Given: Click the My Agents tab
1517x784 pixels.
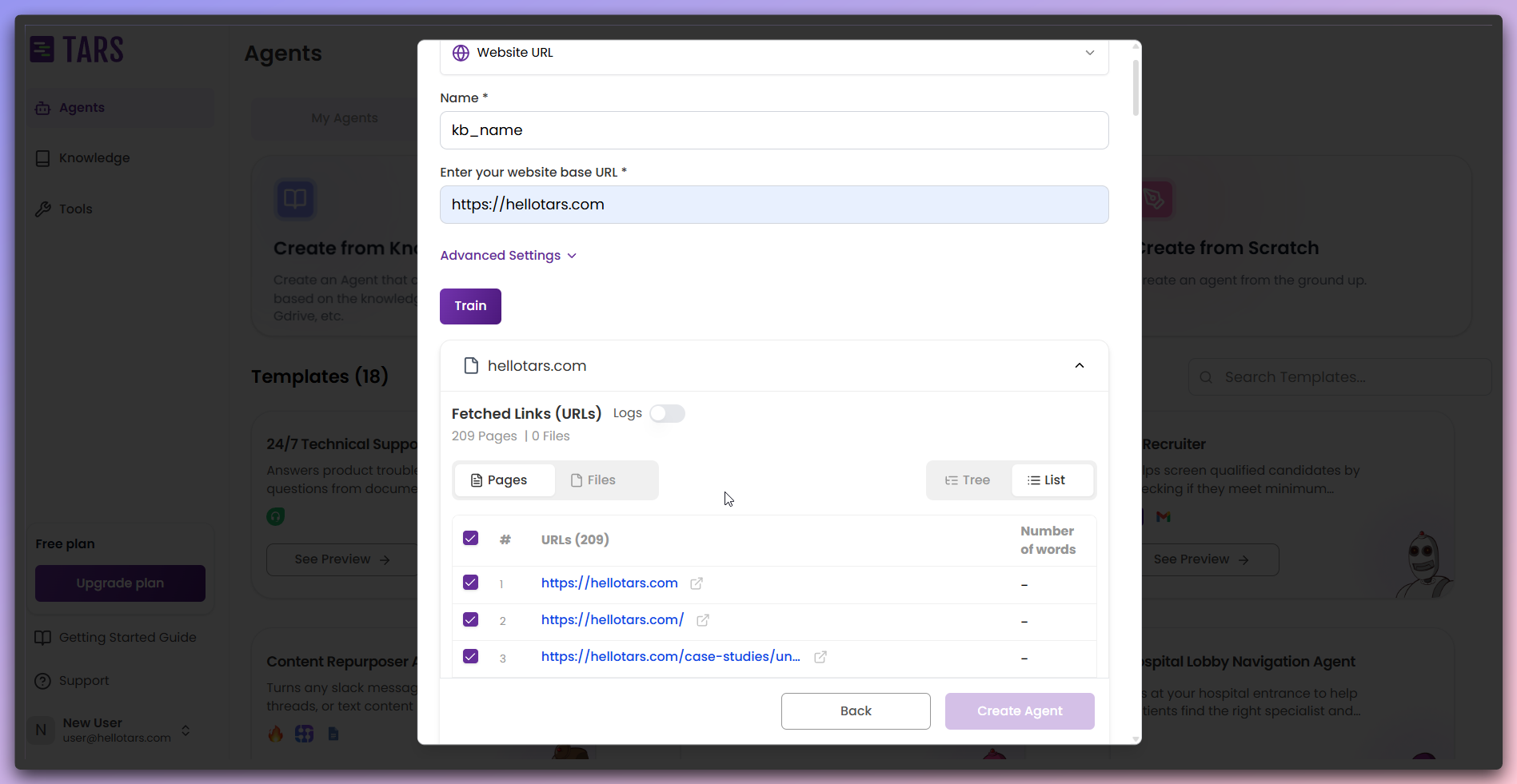Looking at the screenshot, I should pos(345,118).
